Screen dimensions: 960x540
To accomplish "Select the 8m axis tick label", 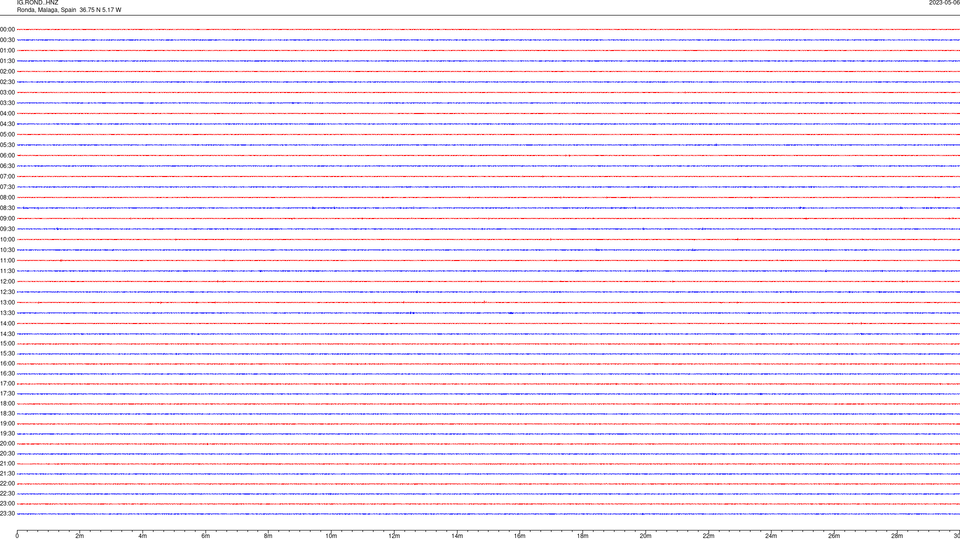I will (x=268, y=536).
